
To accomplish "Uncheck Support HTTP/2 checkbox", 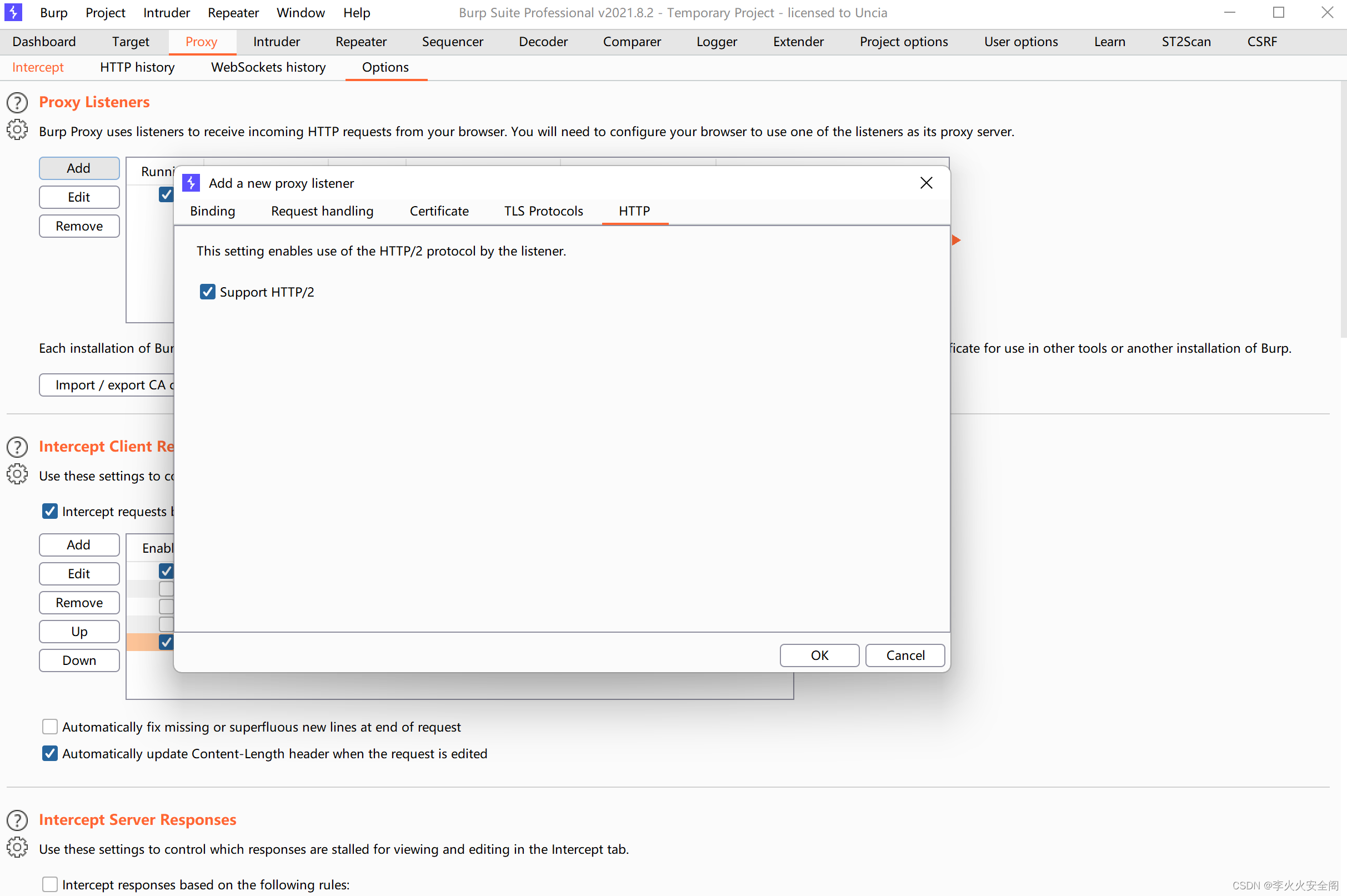I will pos(207,292).
